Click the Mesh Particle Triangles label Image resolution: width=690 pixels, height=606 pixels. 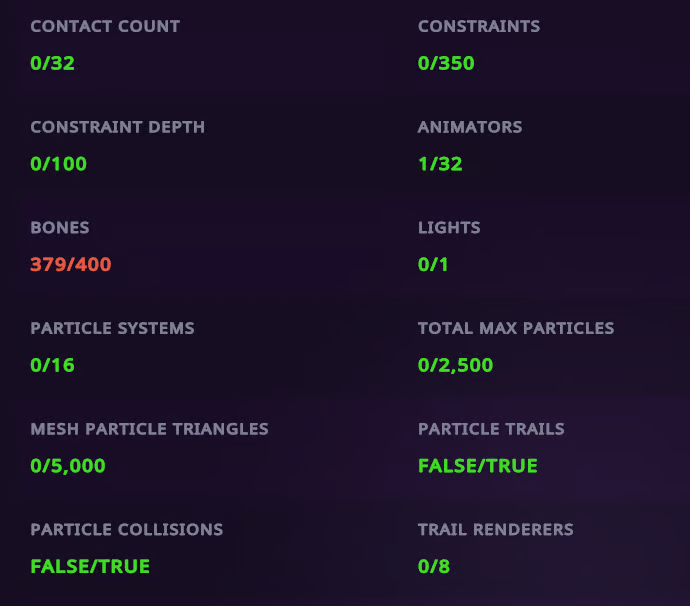click(x=149, y=429)
